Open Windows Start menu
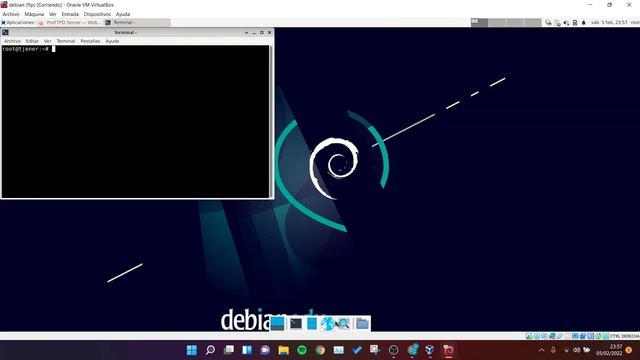This screenshot has width=640, height=360. coord(191,350)
